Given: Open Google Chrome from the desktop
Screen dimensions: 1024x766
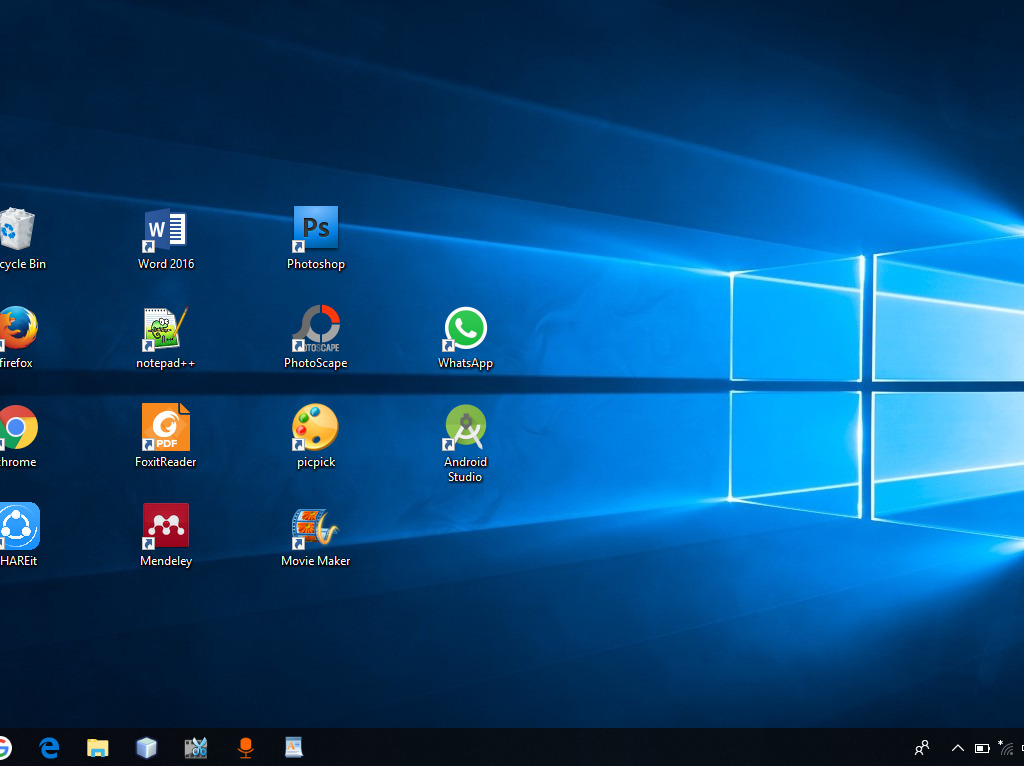Looking at the screenshot, I should (x=17, y=425).
